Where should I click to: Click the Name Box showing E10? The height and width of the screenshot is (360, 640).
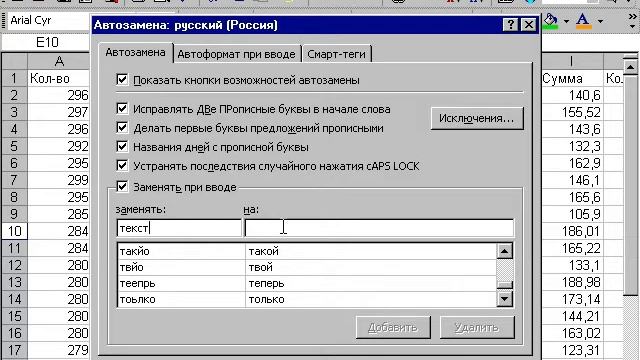coord(46,42)
